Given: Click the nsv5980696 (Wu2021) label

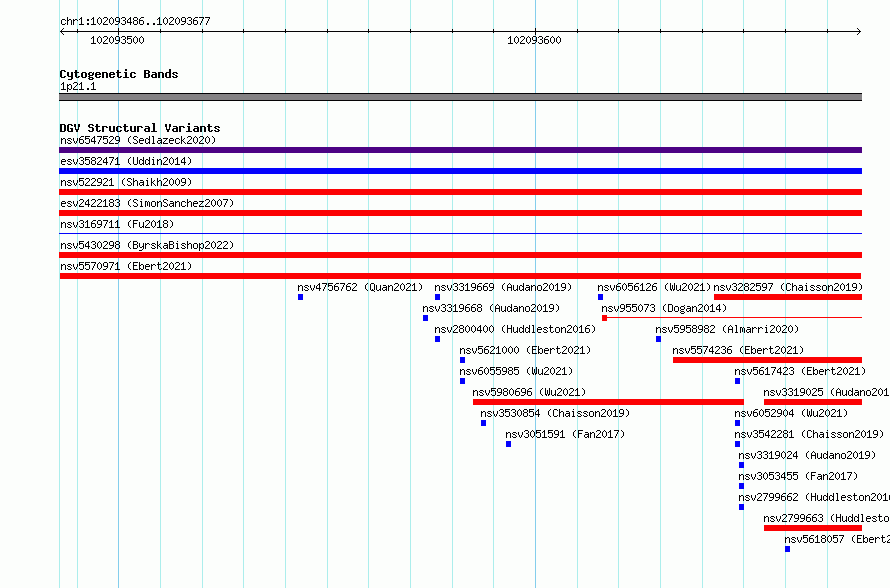Looking at the screenshot, I should tap(529, 392).
